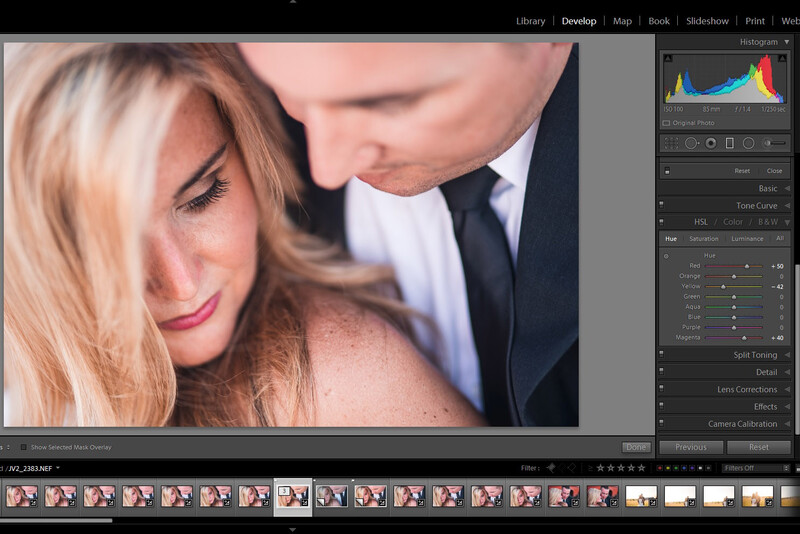Activate the Red Eye Correction tool

click(711, 143)
